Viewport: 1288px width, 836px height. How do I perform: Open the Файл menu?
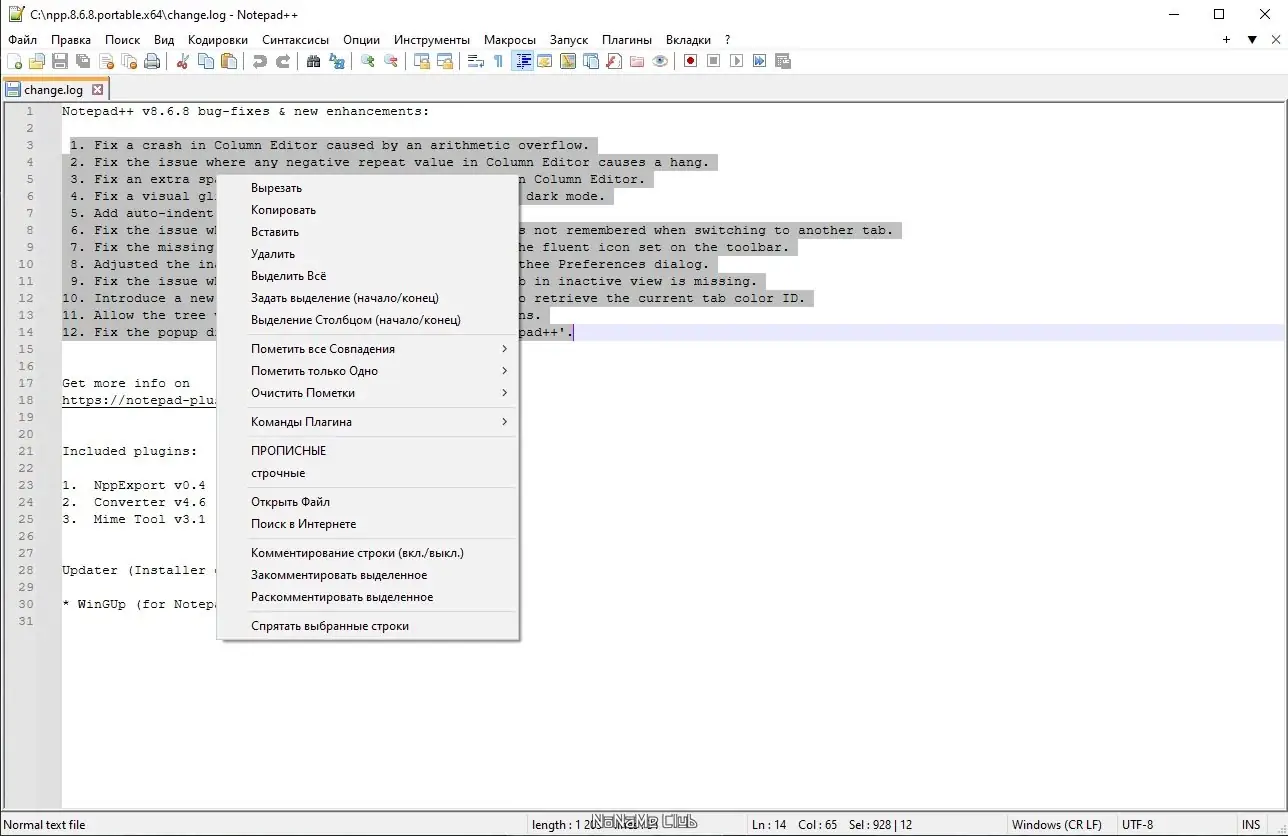(x=23, y=40)
